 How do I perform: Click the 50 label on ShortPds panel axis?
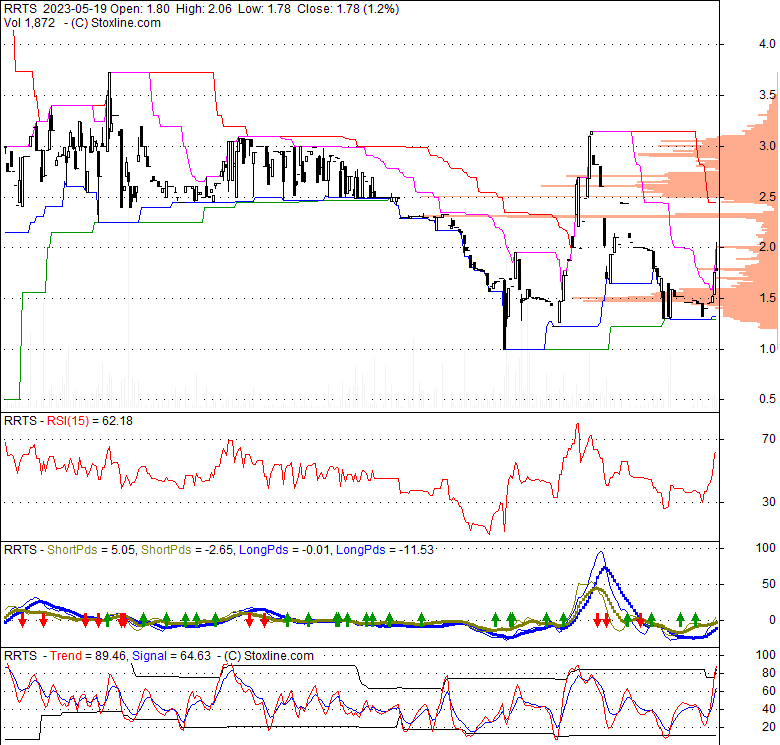769,584
